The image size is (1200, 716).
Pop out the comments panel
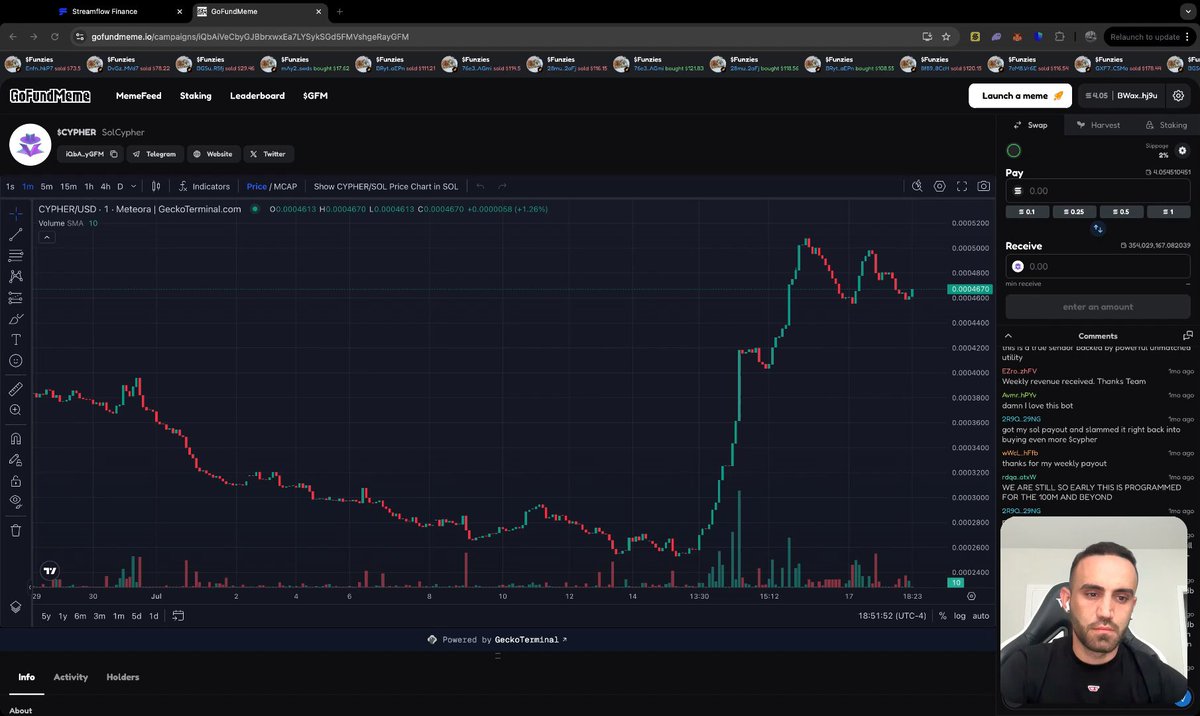[x=1187, y=335]
